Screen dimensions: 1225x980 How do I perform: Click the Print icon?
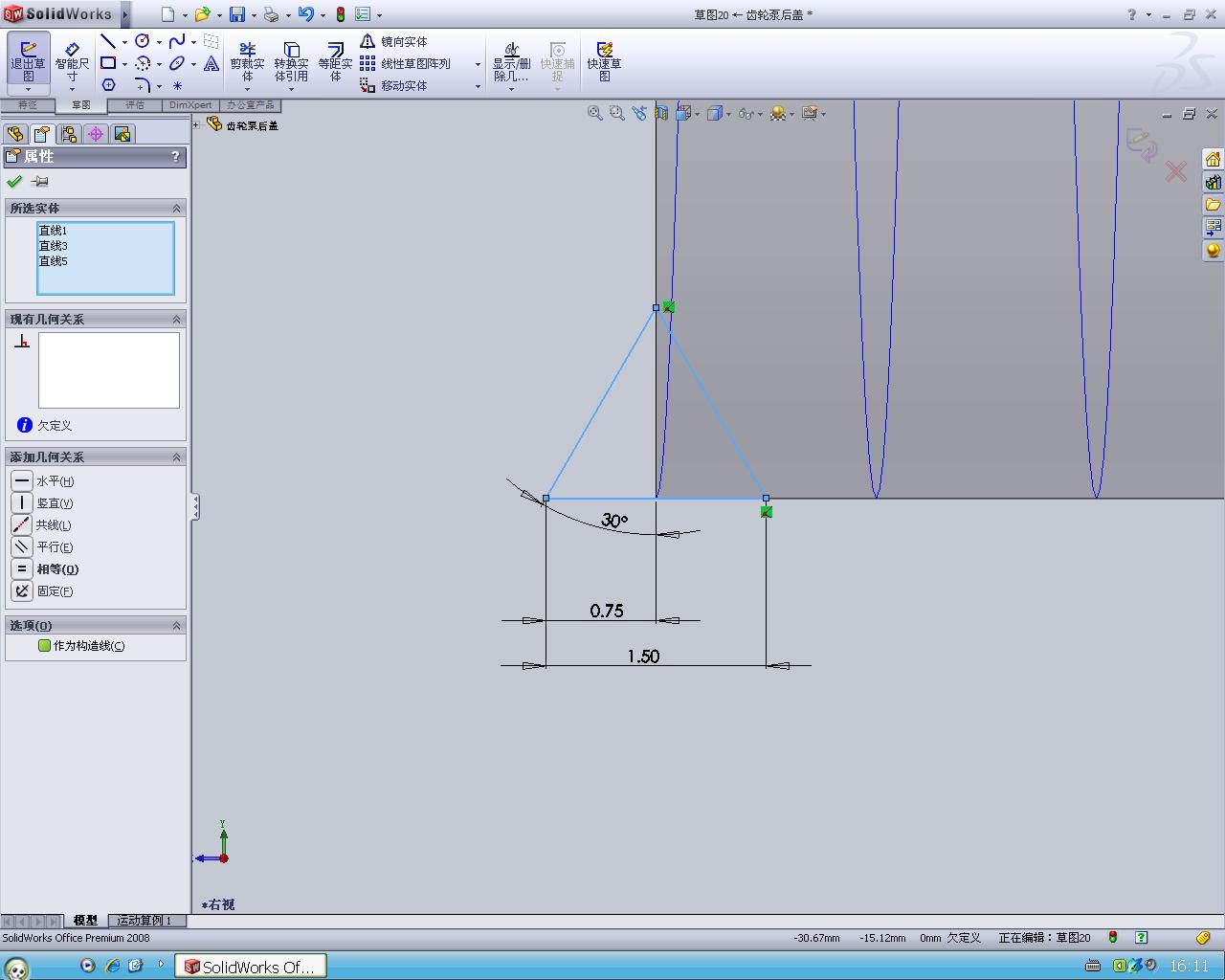coord(271,14)
